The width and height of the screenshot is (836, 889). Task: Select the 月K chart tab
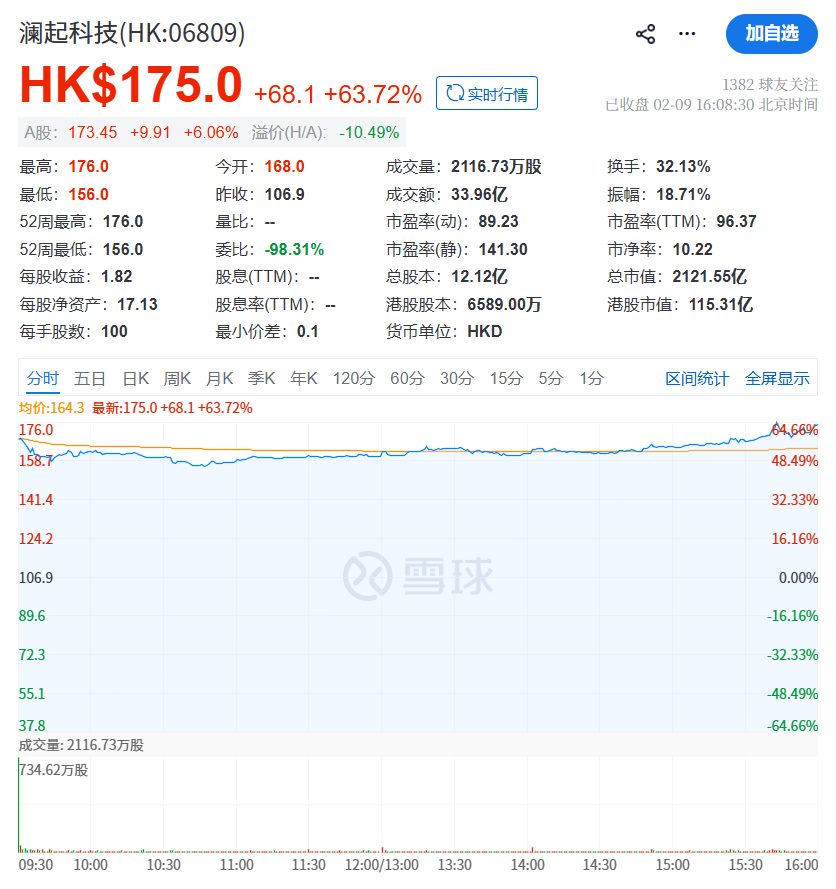219,378
